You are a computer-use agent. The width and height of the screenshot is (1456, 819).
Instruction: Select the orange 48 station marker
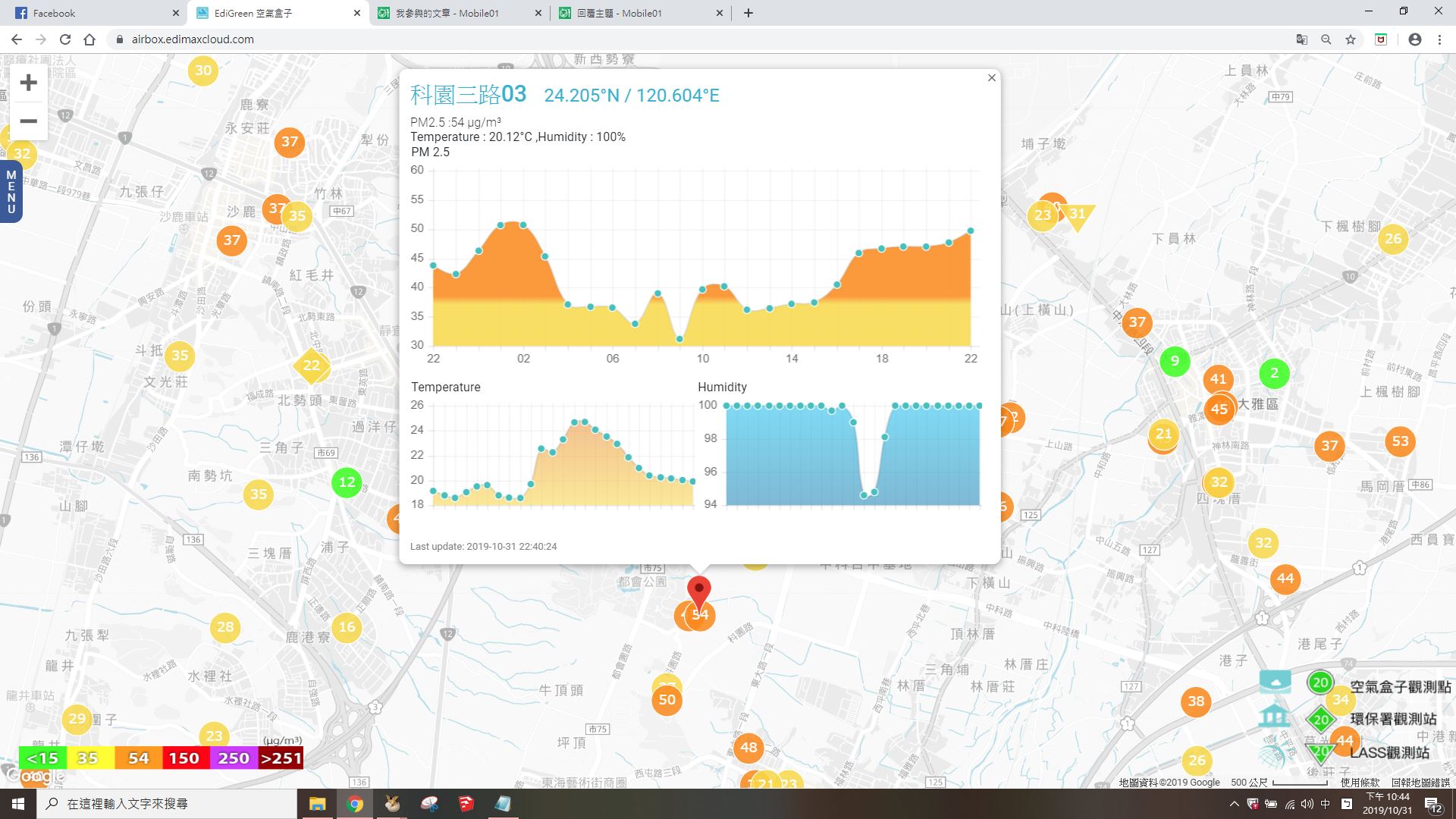pyautogui.click(x=748, y=748)
